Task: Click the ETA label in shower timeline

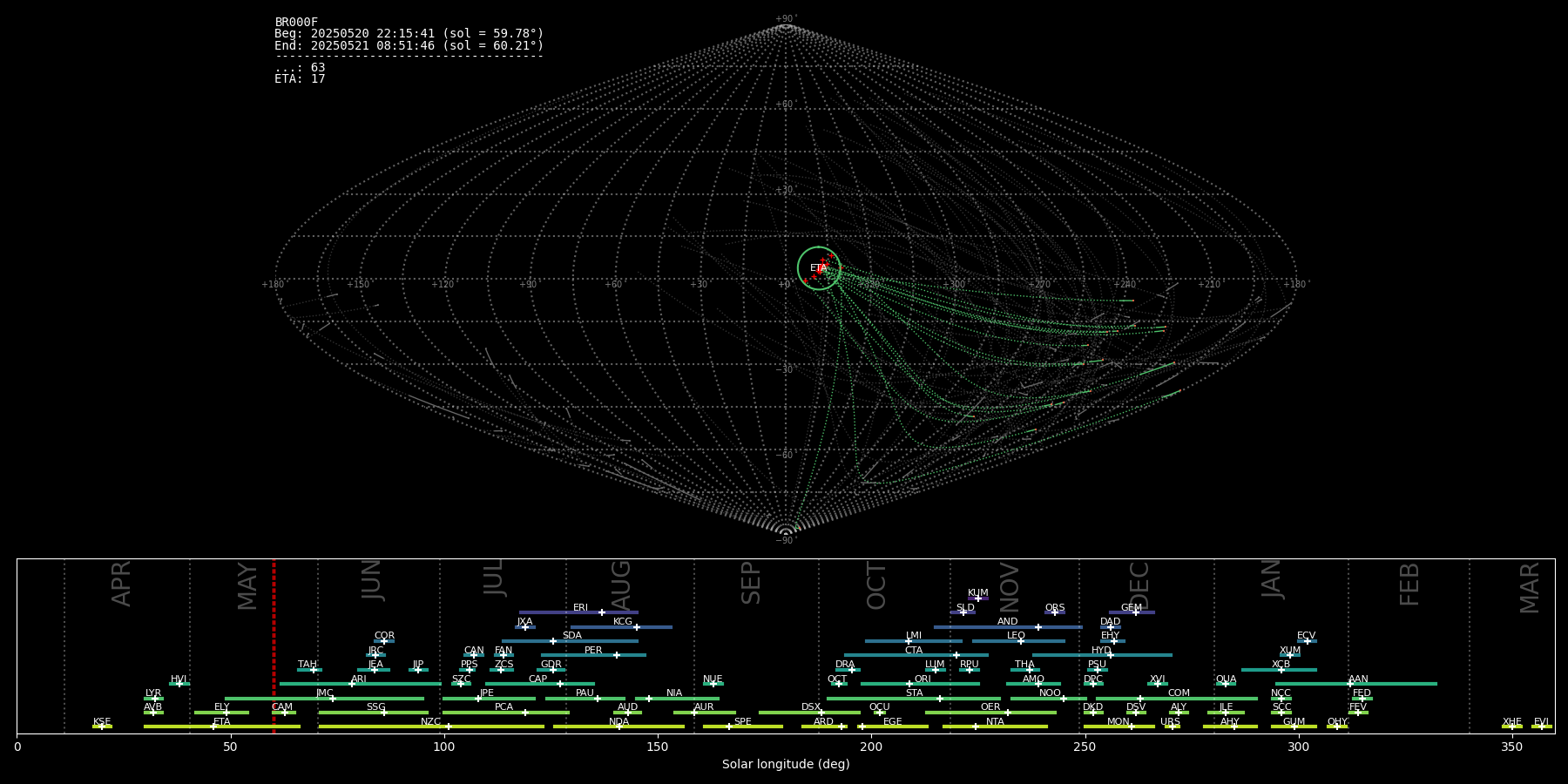Action: point(222,721)
